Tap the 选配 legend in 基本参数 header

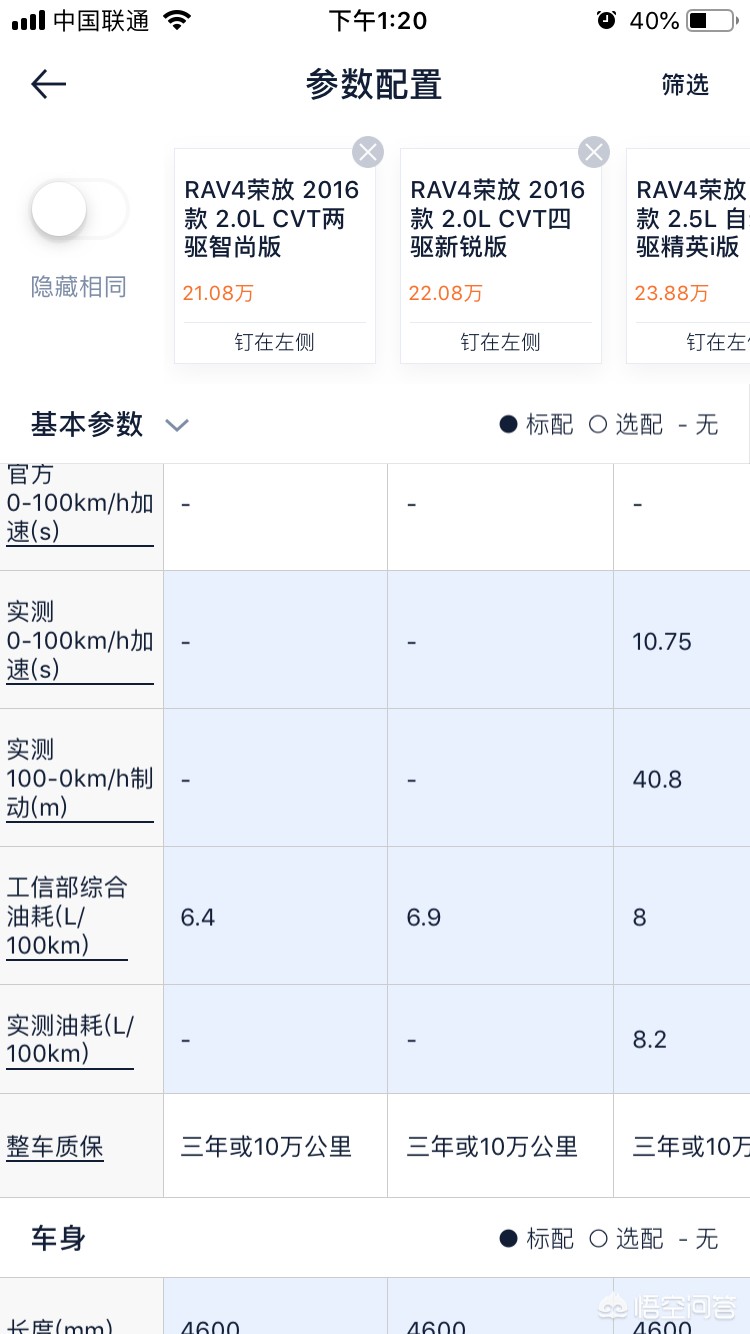[626, 425]
